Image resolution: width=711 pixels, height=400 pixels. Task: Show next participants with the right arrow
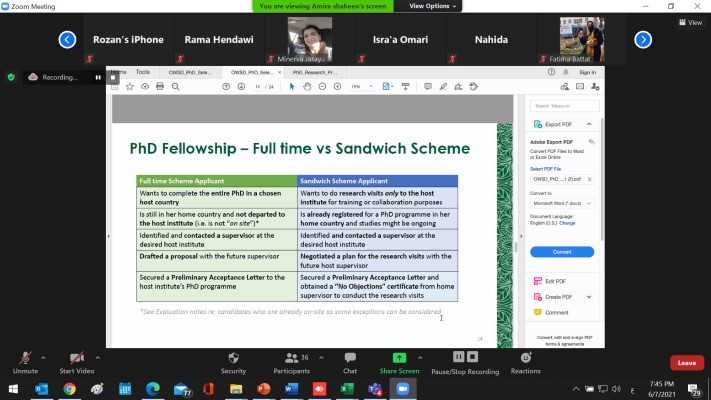[x=643, y=40]
